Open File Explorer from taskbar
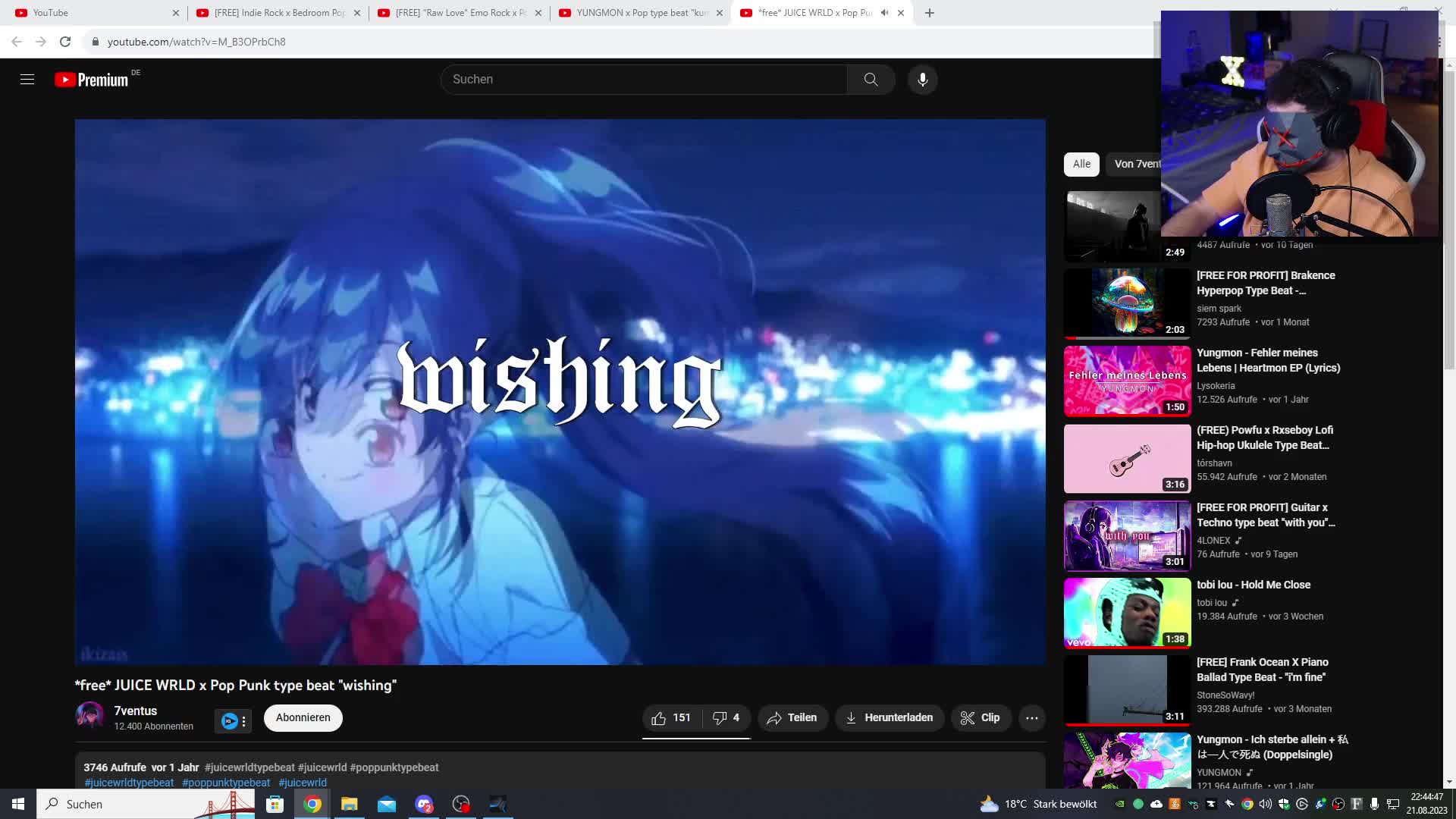 click(x=349, y=804)
